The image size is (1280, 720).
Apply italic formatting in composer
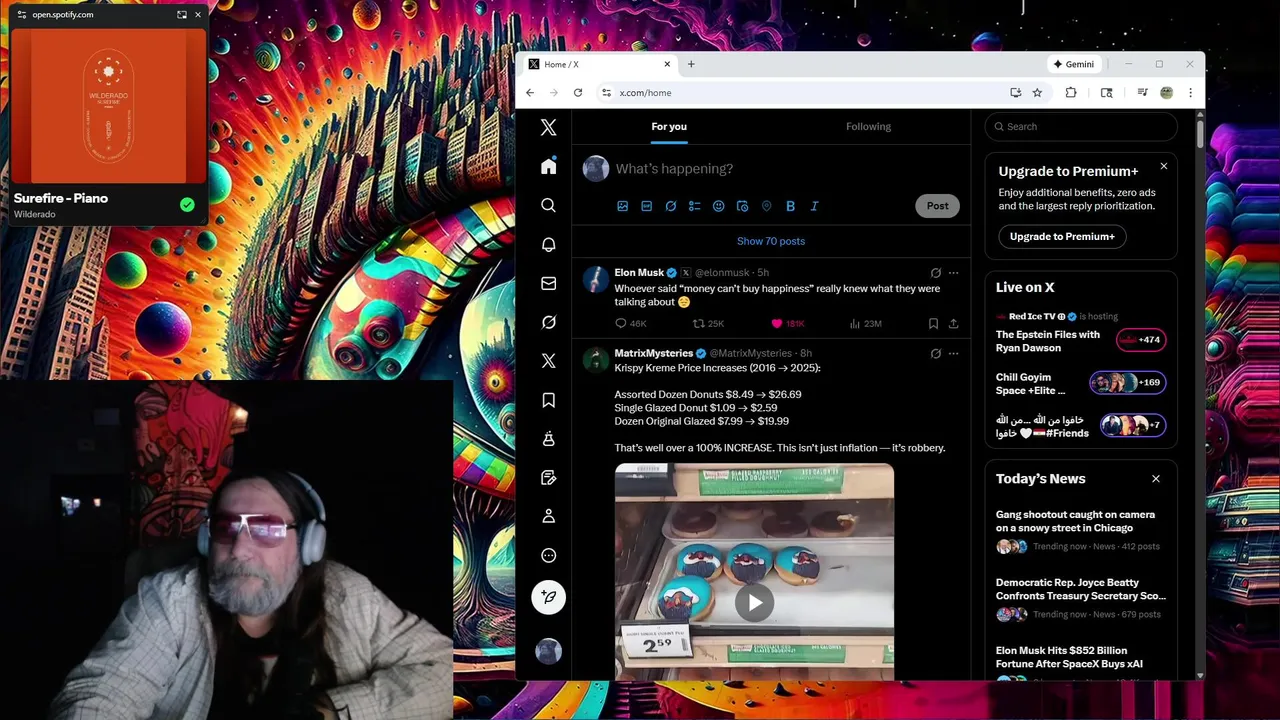(814, 206)
